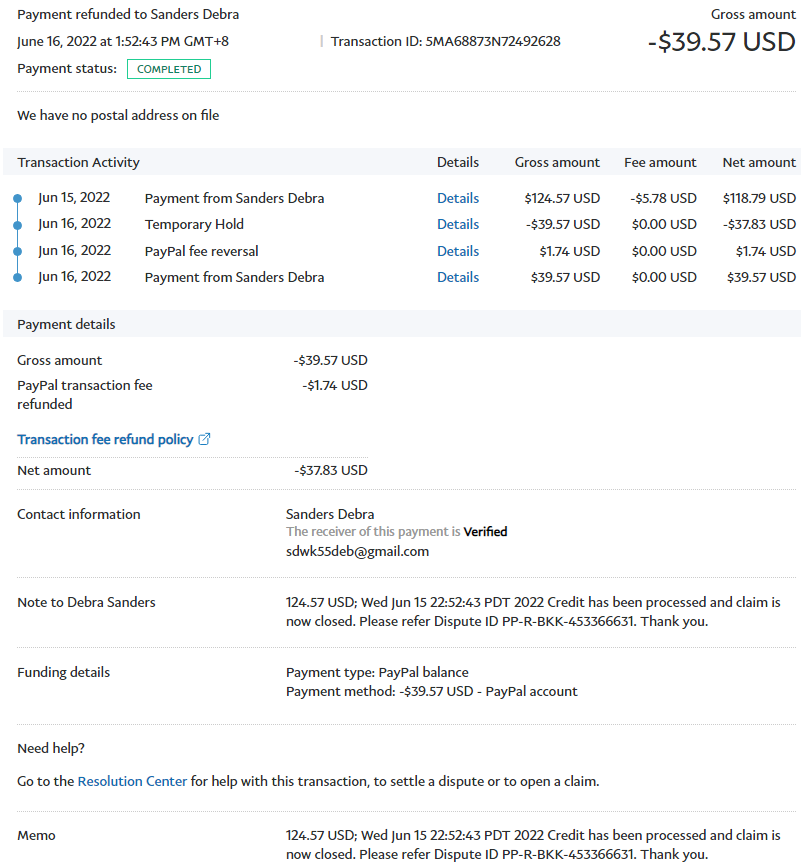The height and width of the screenshot is (866, 801).
Task: Click the COMPLETED payment status badge
Action: coord(169,69)
